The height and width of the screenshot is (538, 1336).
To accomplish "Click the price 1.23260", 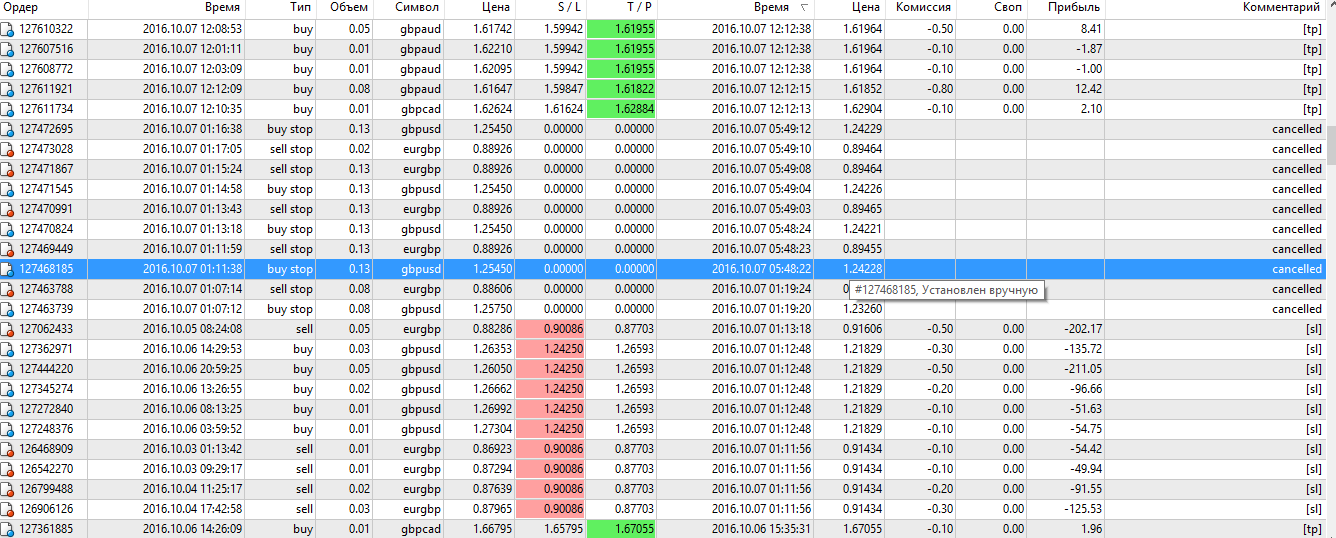I will tap(862, 309).
